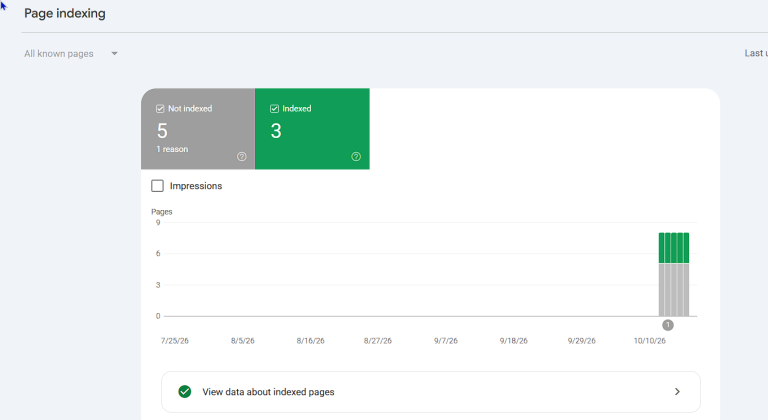The image size is (768, 420).
Task: Click the 9/29/26 date label
Action: click(581, 341)
